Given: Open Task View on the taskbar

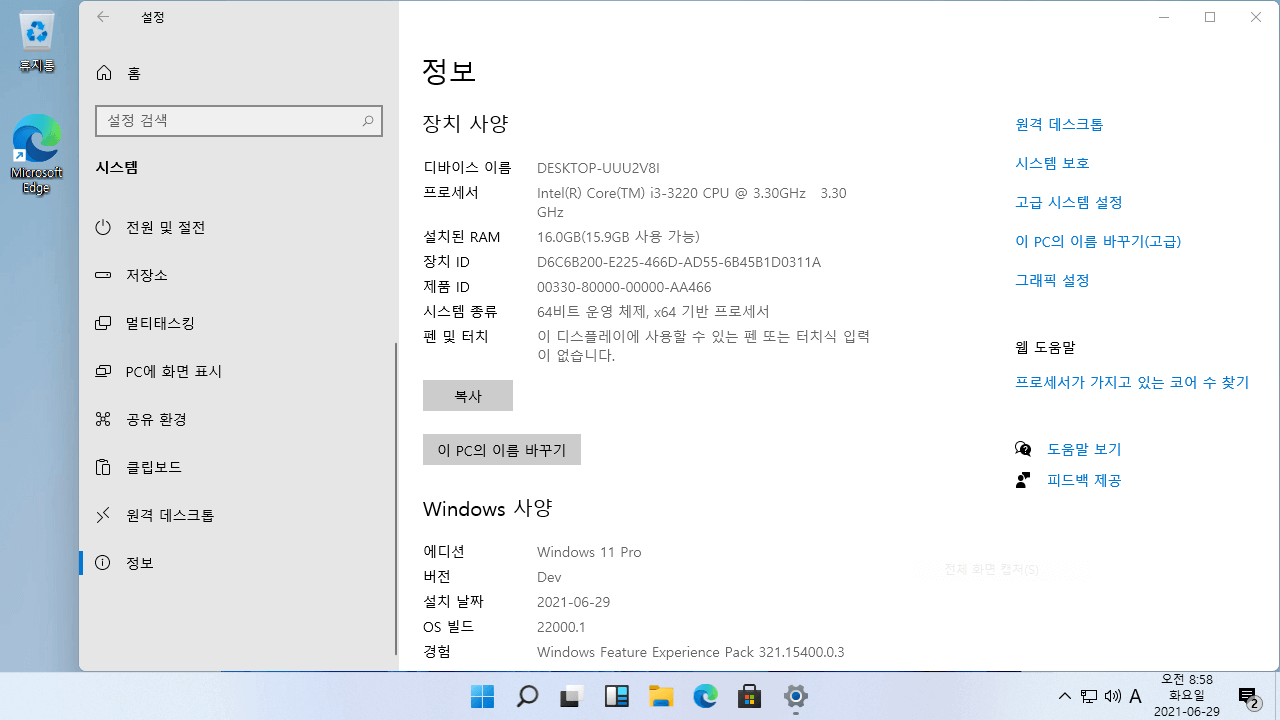Looking at the screenshot, I should point(572,696).
